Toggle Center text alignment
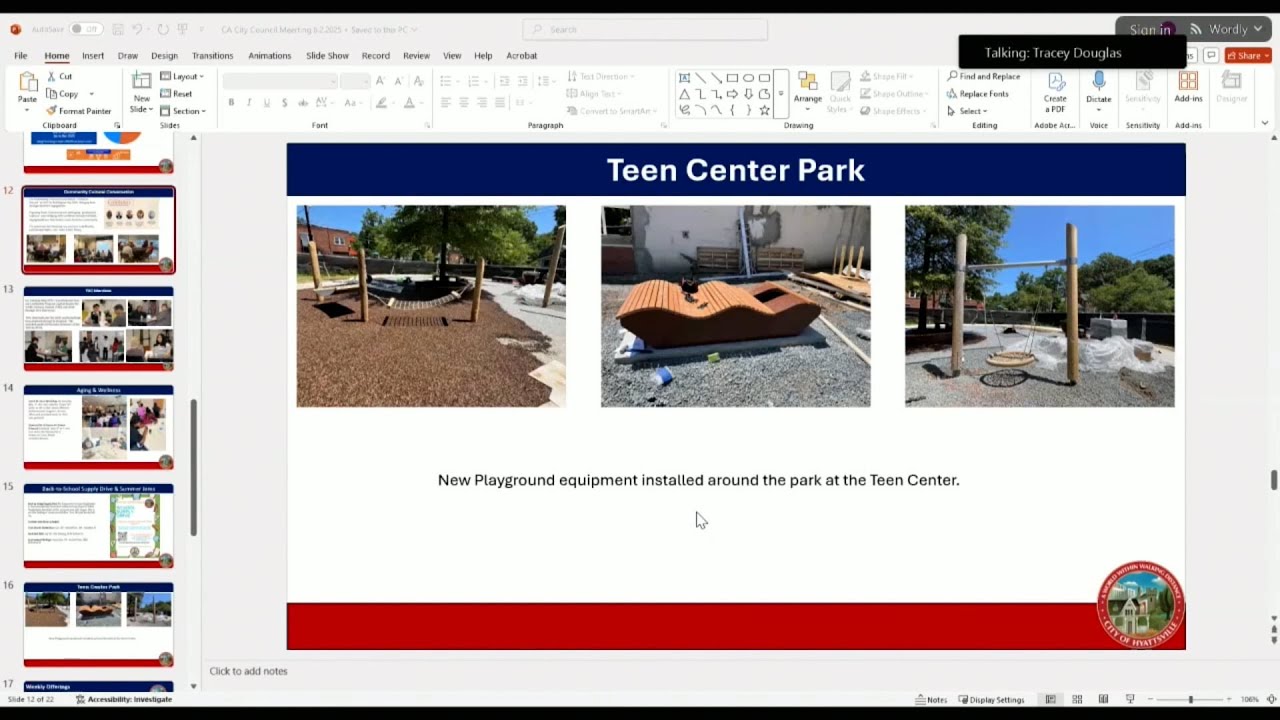The width and height of the screenshot is (1280, 720). coord(464,102)
